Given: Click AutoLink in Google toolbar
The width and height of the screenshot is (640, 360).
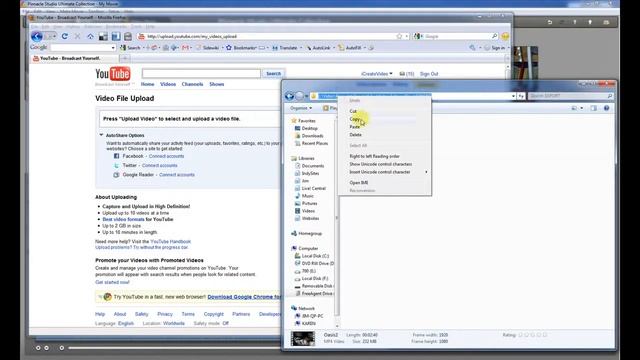Looking at the screenshot, I should click(x=318, y=48).
